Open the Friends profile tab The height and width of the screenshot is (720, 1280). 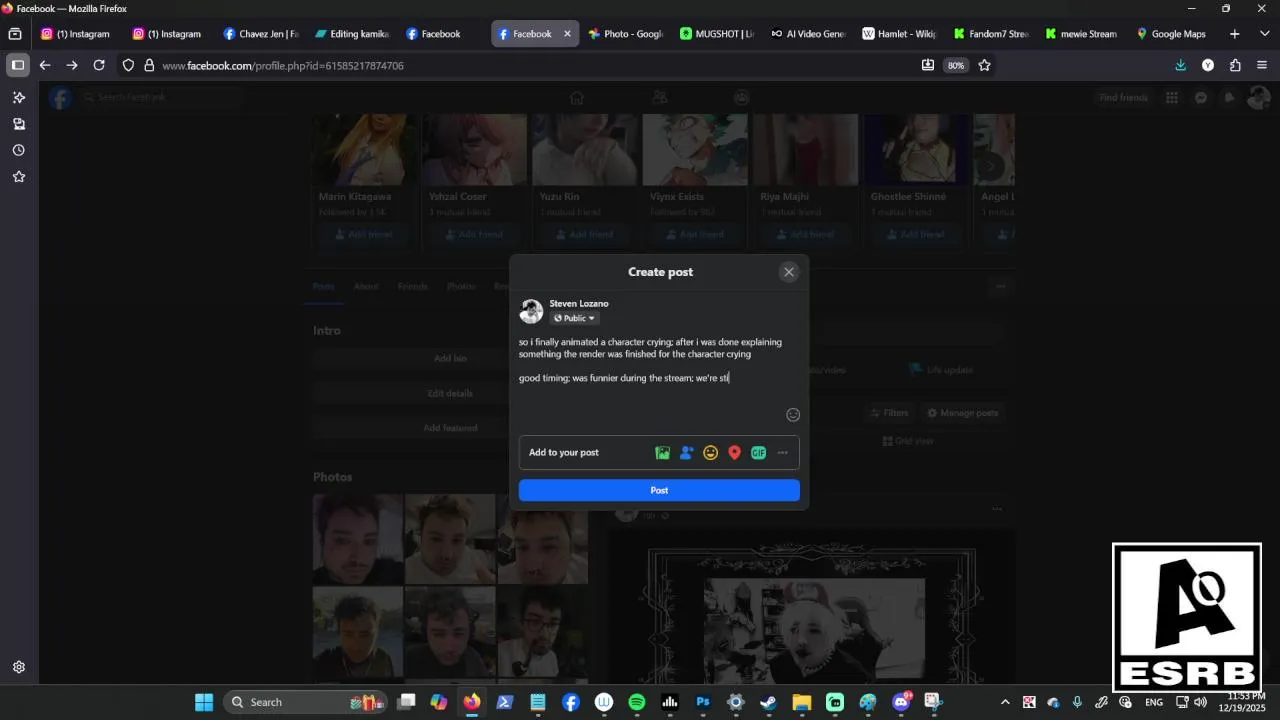click(x=412, y=286)
